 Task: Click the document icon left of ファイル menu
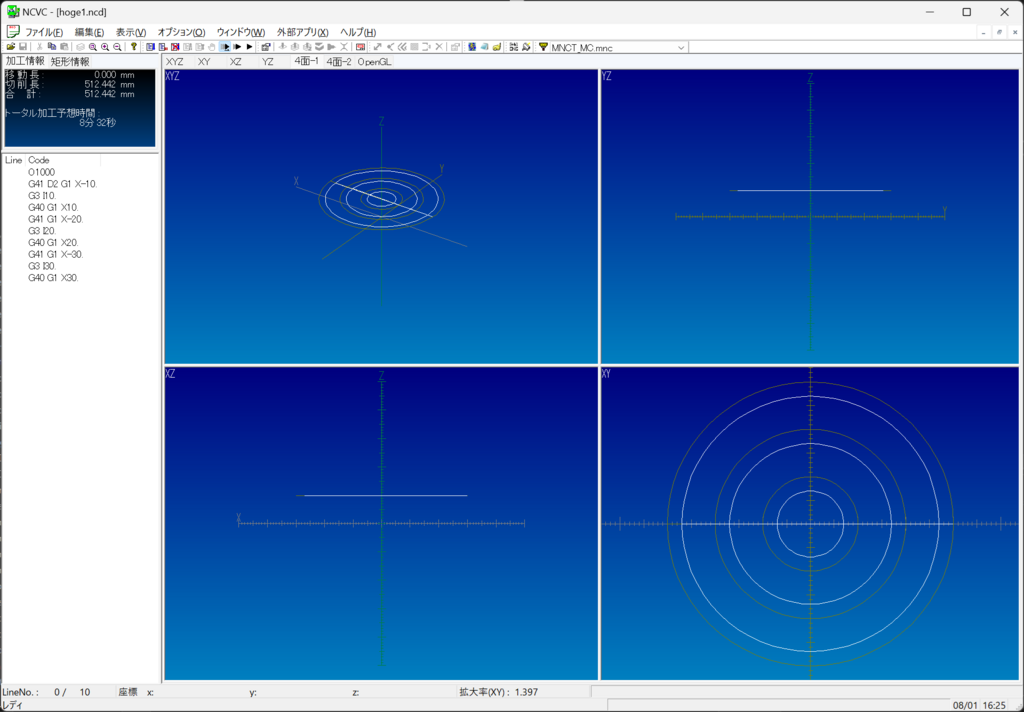point(12,32)
